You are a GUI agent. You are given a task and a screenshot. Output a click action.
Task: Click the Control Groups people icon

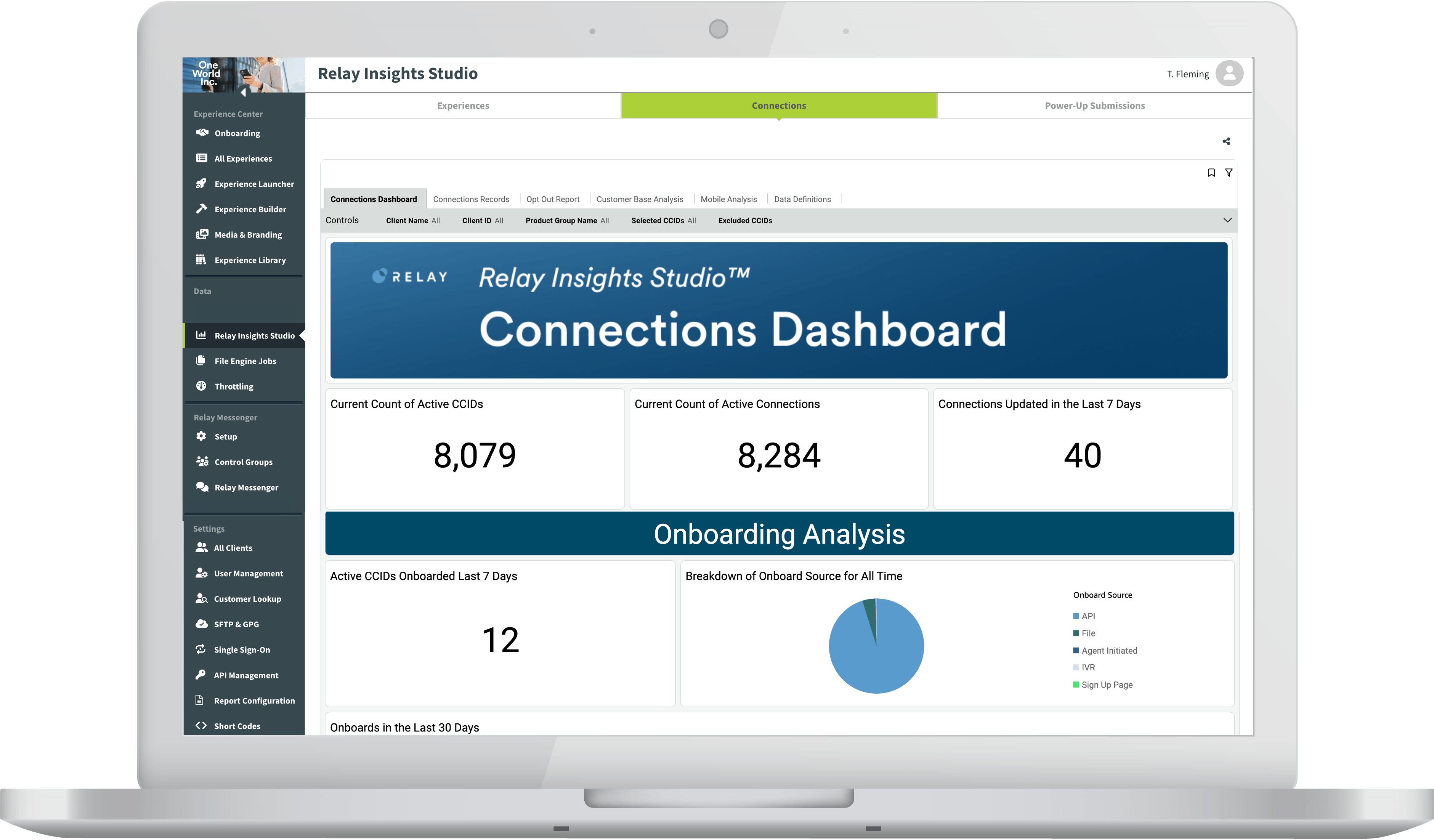click(x=202, y=462)
